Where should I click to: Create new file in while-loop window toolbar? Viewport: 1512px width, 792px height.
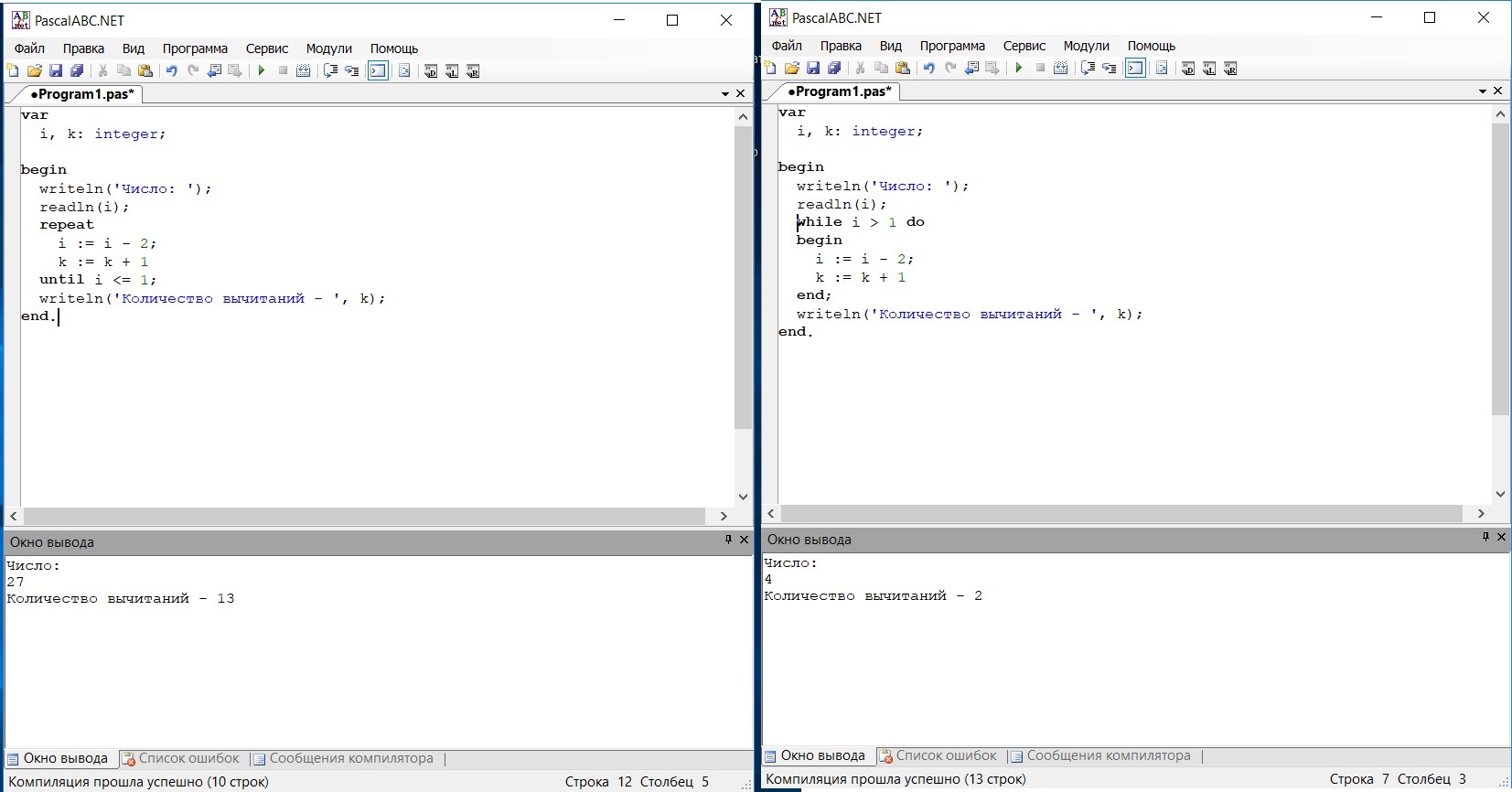tap(770, 68)
